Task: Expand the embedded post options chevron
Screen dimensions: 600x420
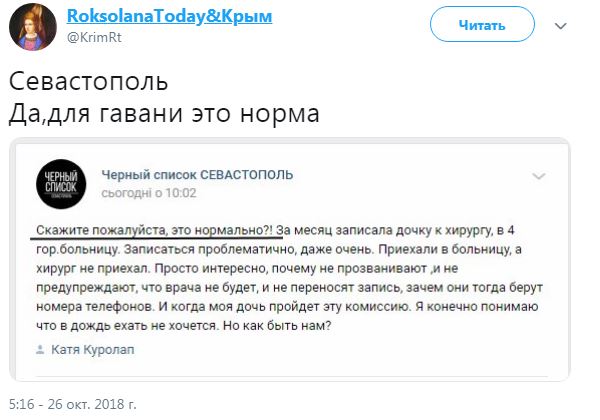Action: [539, 176]
